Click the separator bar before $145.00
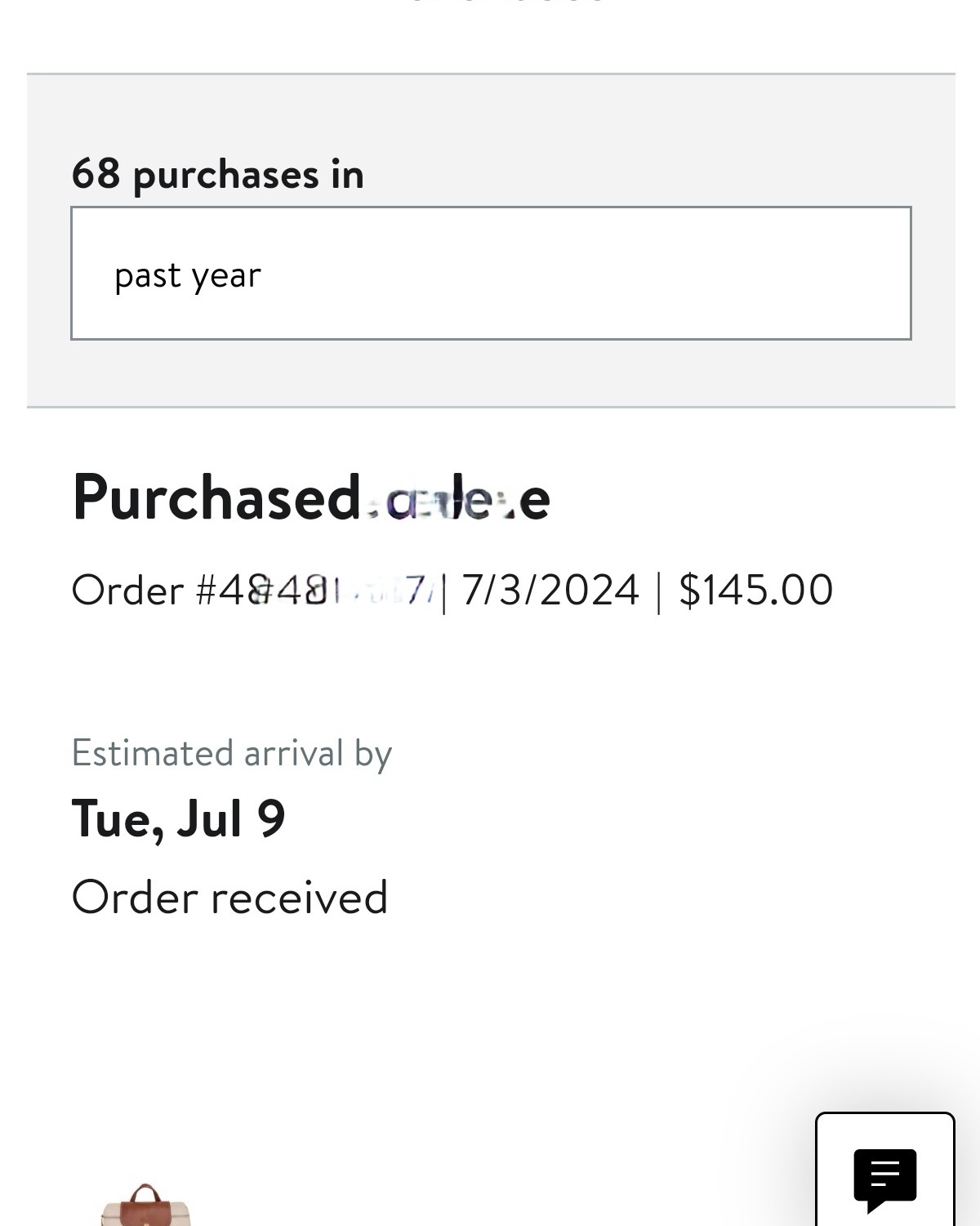This screenshot has width=980, height=1226. point(658,591)
